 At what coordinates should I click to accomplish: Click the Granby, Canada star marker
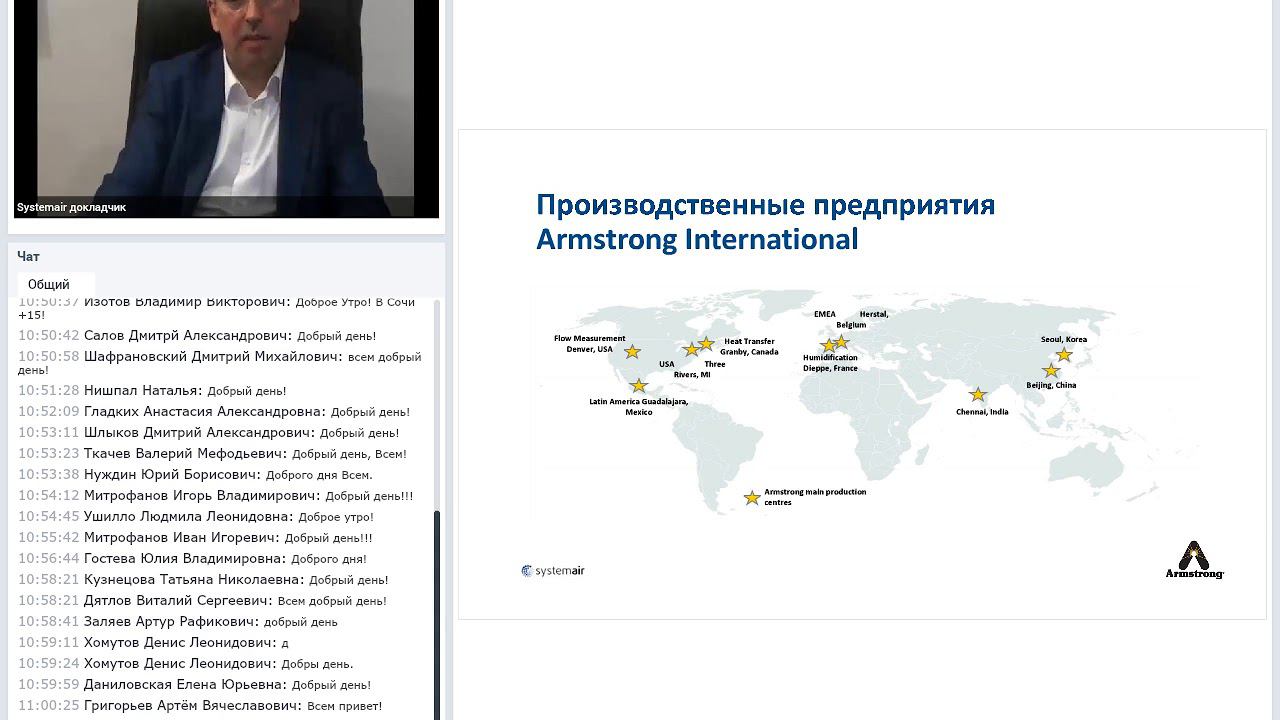706,344
